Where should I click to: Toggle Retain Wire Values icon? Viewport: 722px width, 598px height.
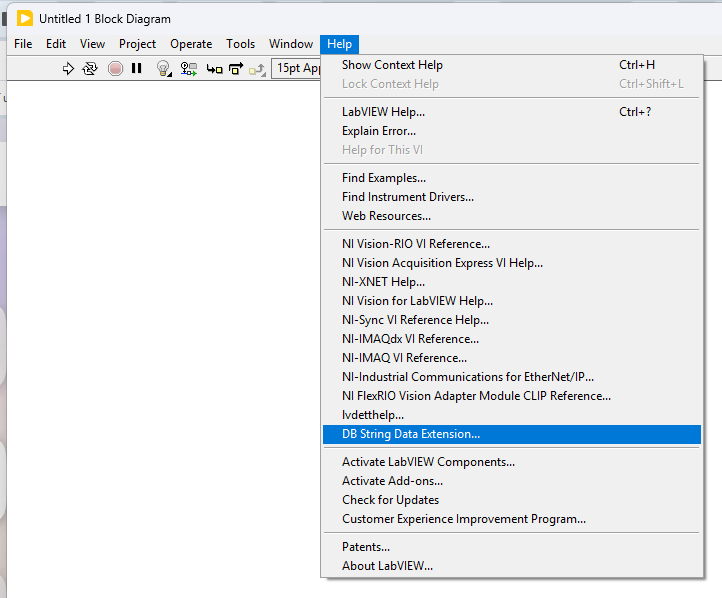[x=188, y=69]
